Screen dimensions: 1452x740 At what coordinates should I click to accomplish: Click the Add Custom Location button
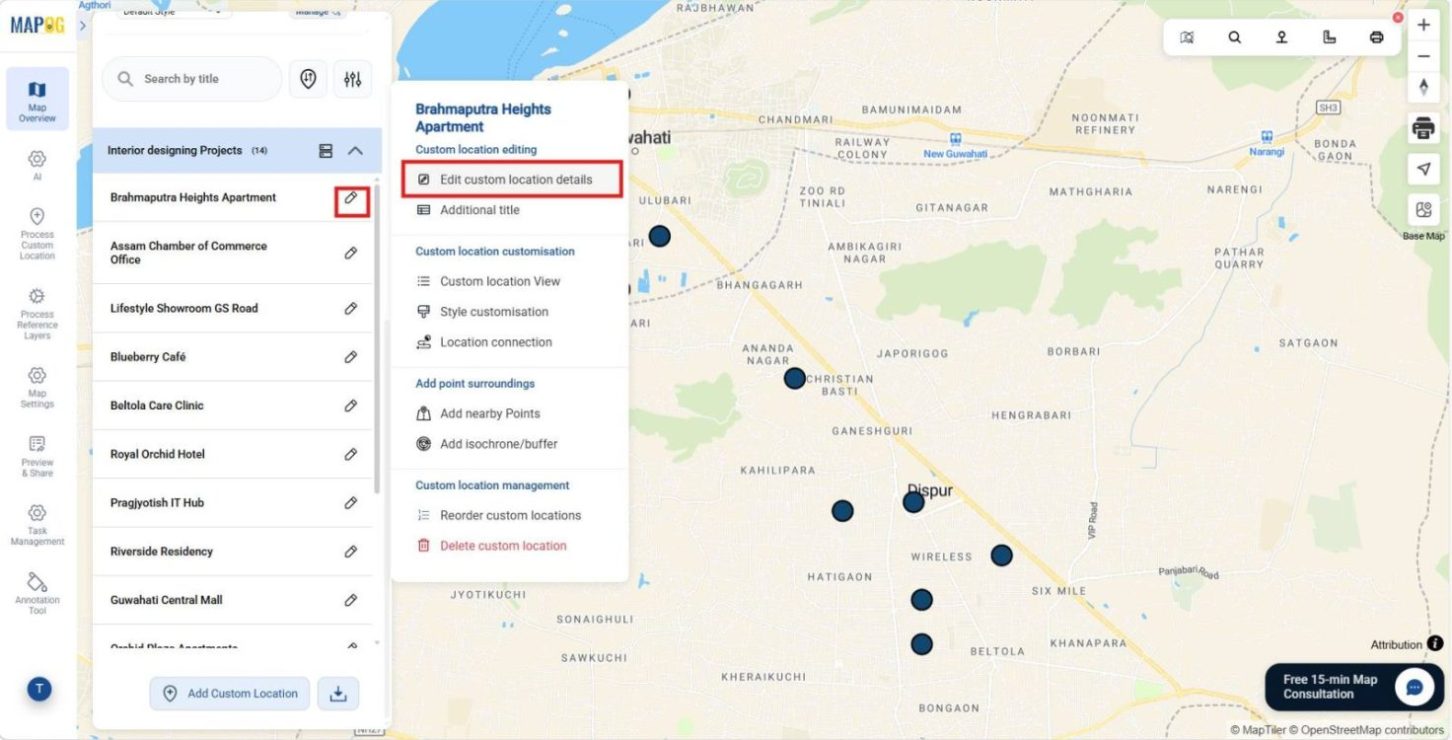click(x=229, y=693)
